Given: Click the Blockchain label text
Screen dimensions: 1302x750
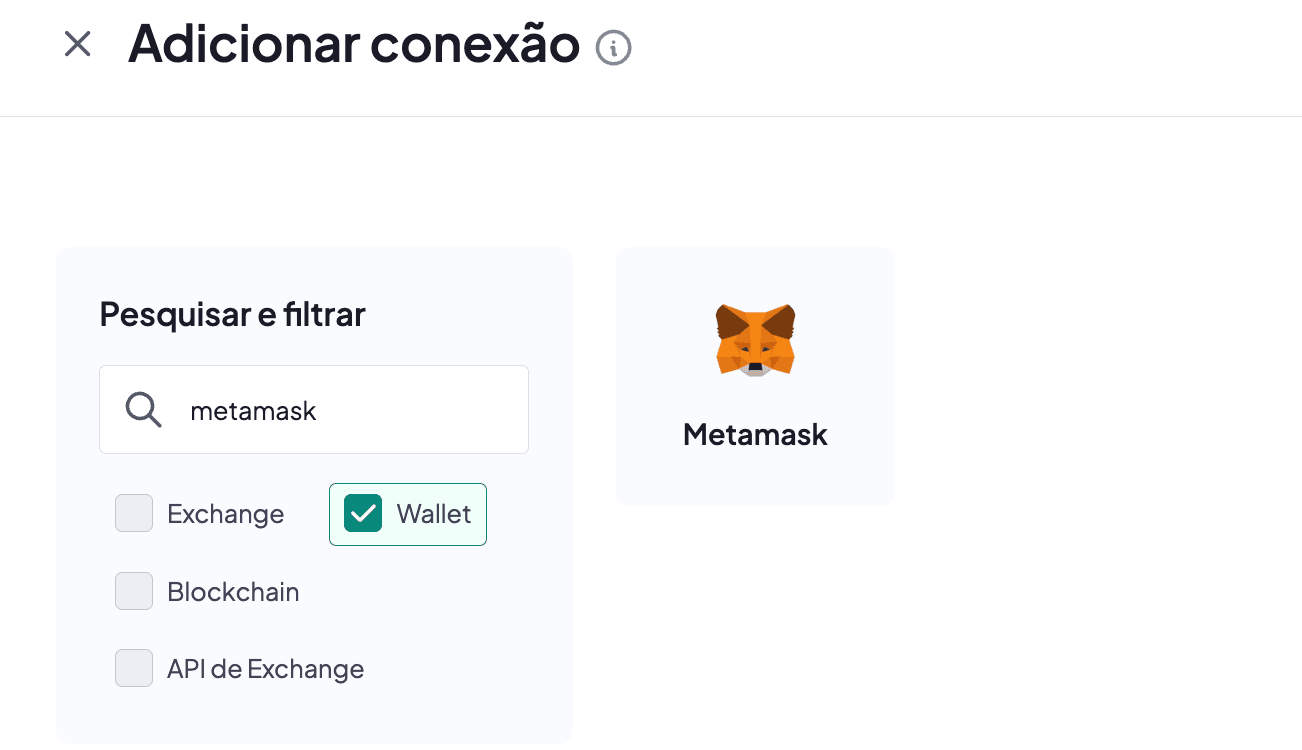Looking at the screenshot, I should (233, 591).
